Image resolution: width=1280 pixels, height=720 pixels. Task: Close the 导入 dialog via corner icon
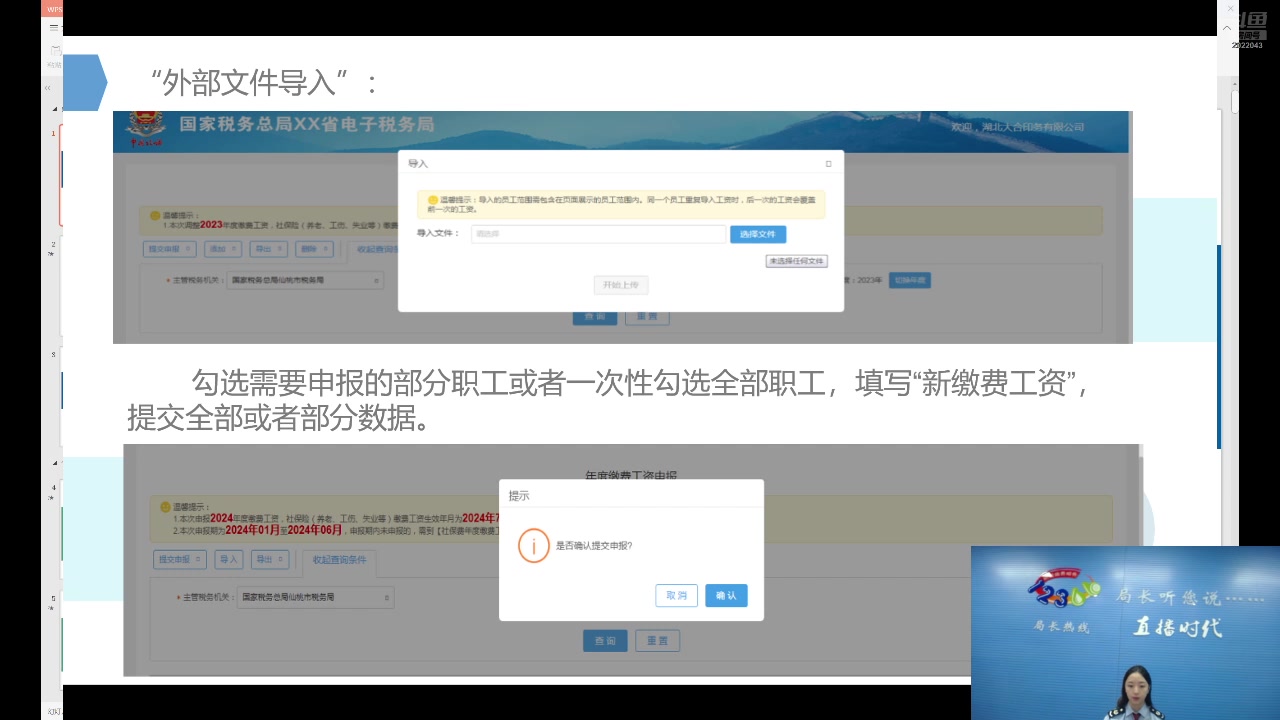828,163
